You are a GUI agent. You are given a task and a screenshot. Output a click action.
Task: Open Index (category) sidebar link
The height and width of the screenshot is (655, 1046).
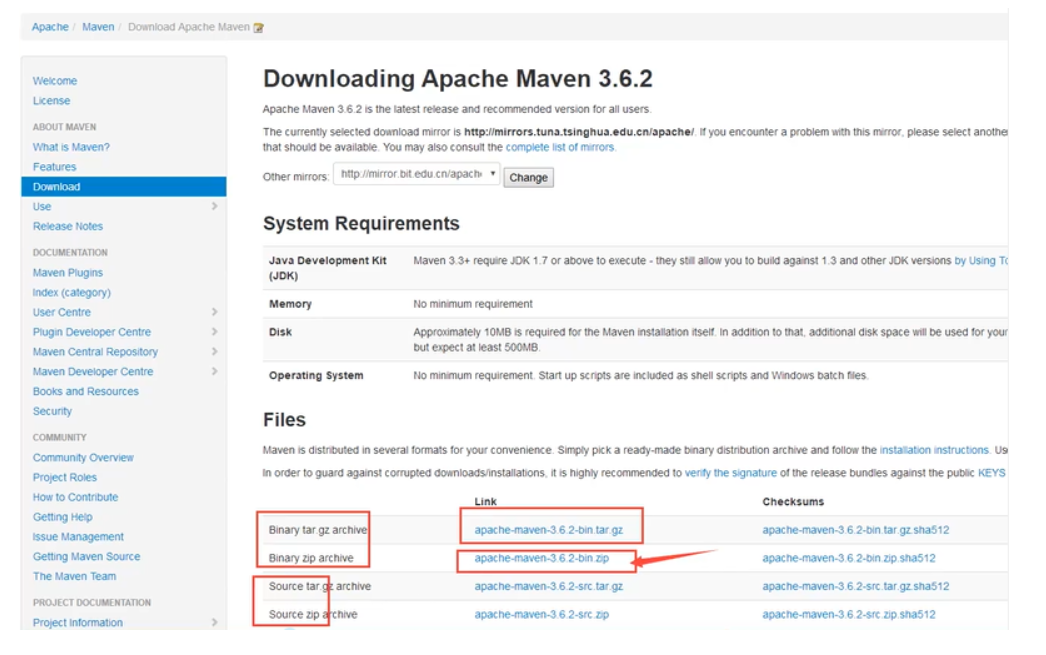point(71,292)
